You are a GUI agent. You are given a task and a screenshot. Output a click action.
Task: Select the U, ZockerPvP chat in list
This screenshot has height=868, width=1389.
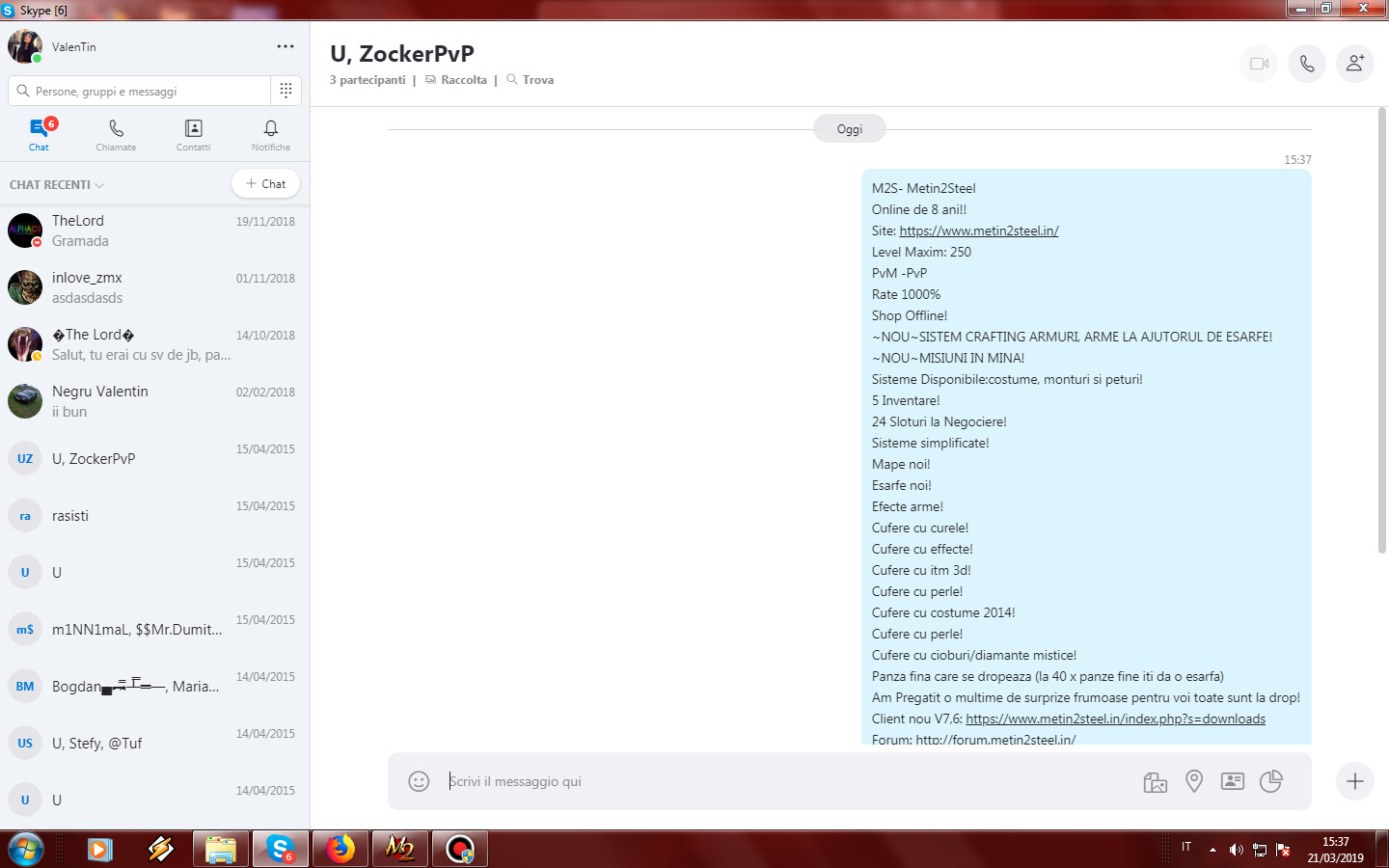(154, 458)
